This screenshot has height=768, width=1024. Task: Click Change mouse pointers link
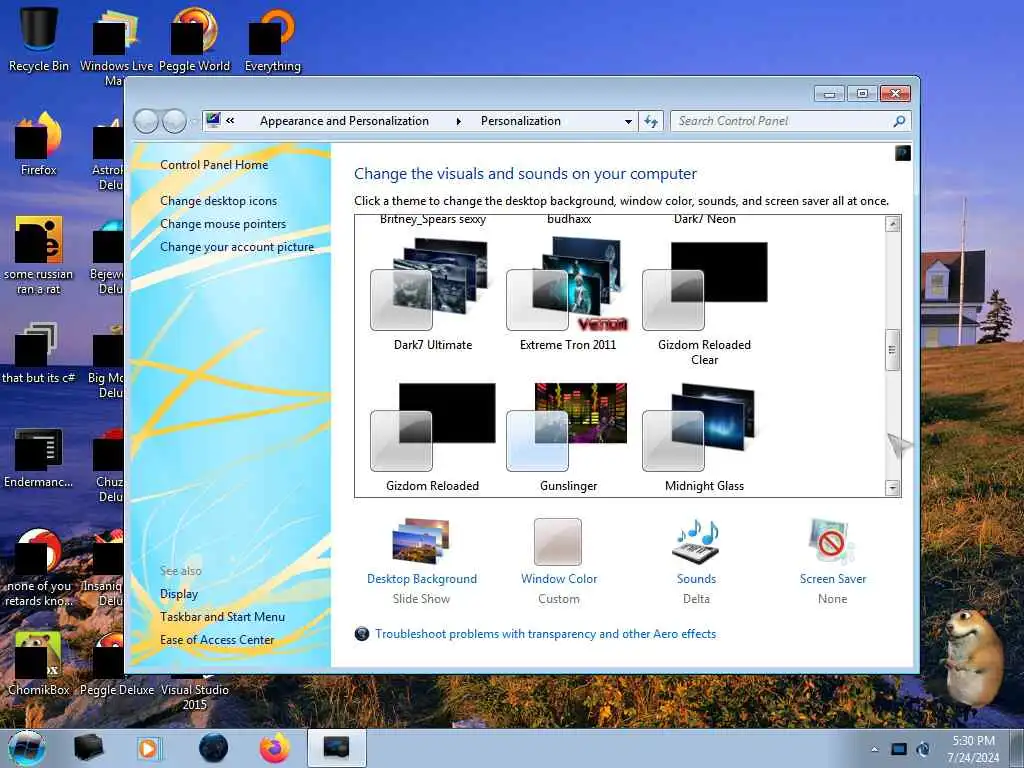tap(223, 224)
